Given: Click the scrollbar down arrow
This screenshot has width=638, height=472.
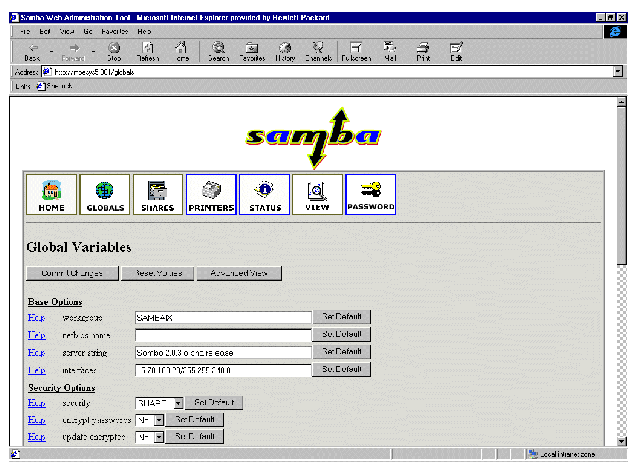Looking at the screenshot, I should click(621, 441).
